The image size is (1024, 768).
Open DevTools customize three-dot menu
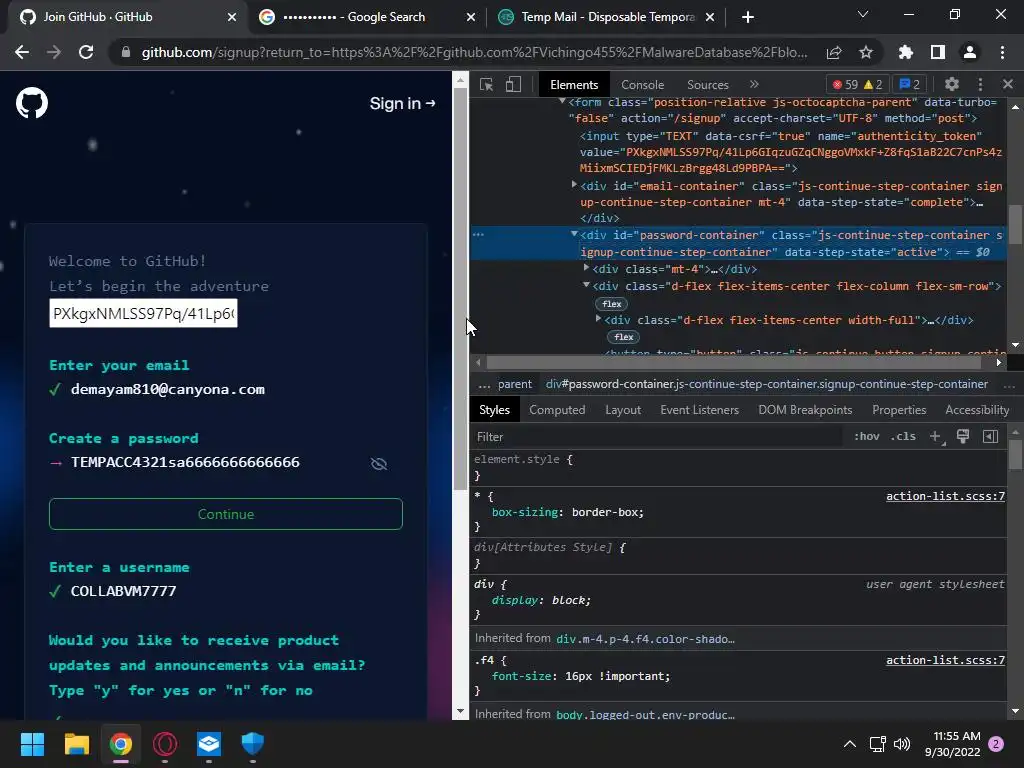pyautogui.click(x=980, y=84)
